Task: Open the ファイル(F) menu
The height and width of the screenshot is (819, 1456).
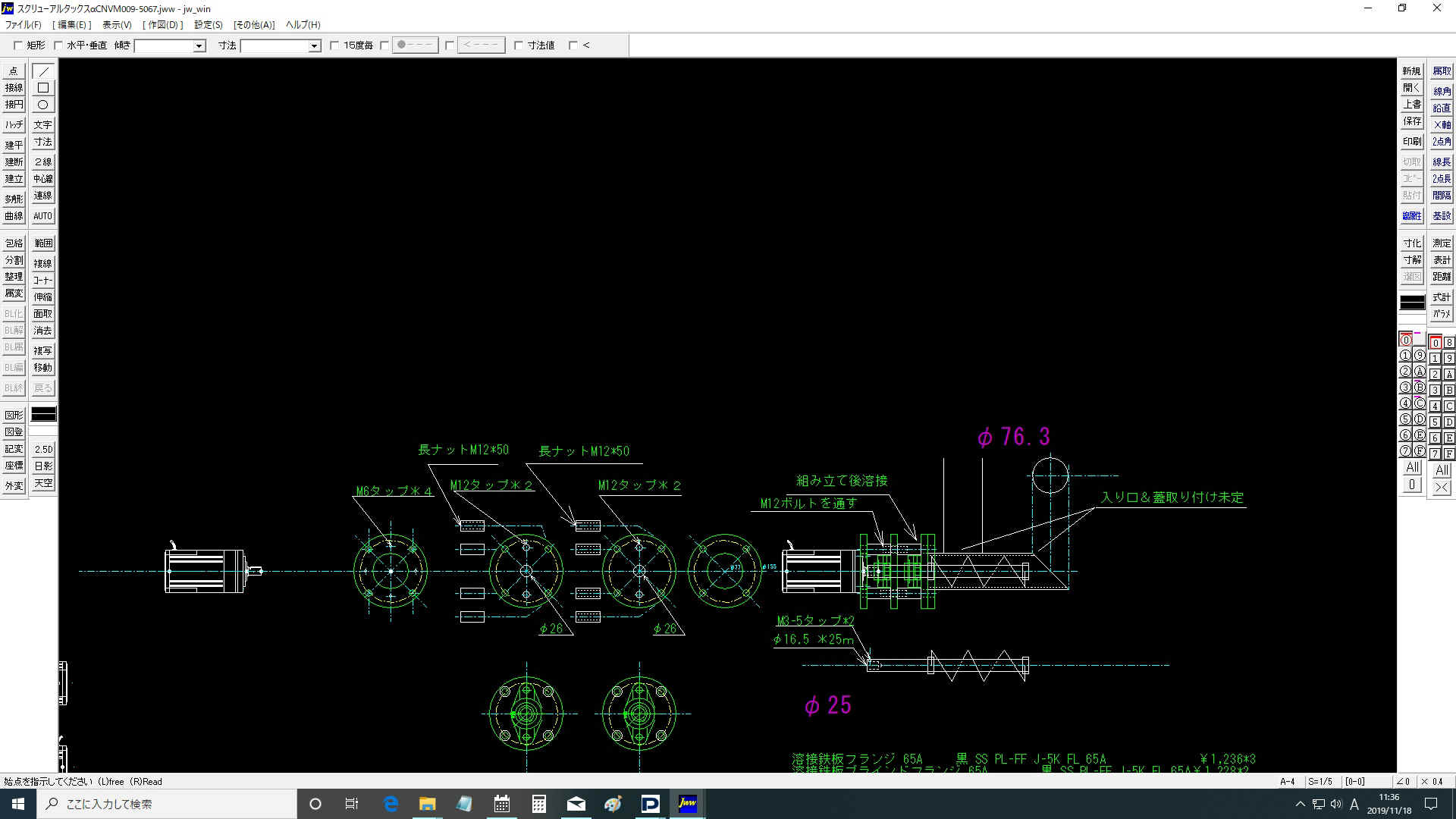Action: pyautogui.click(x=24, y=25)
